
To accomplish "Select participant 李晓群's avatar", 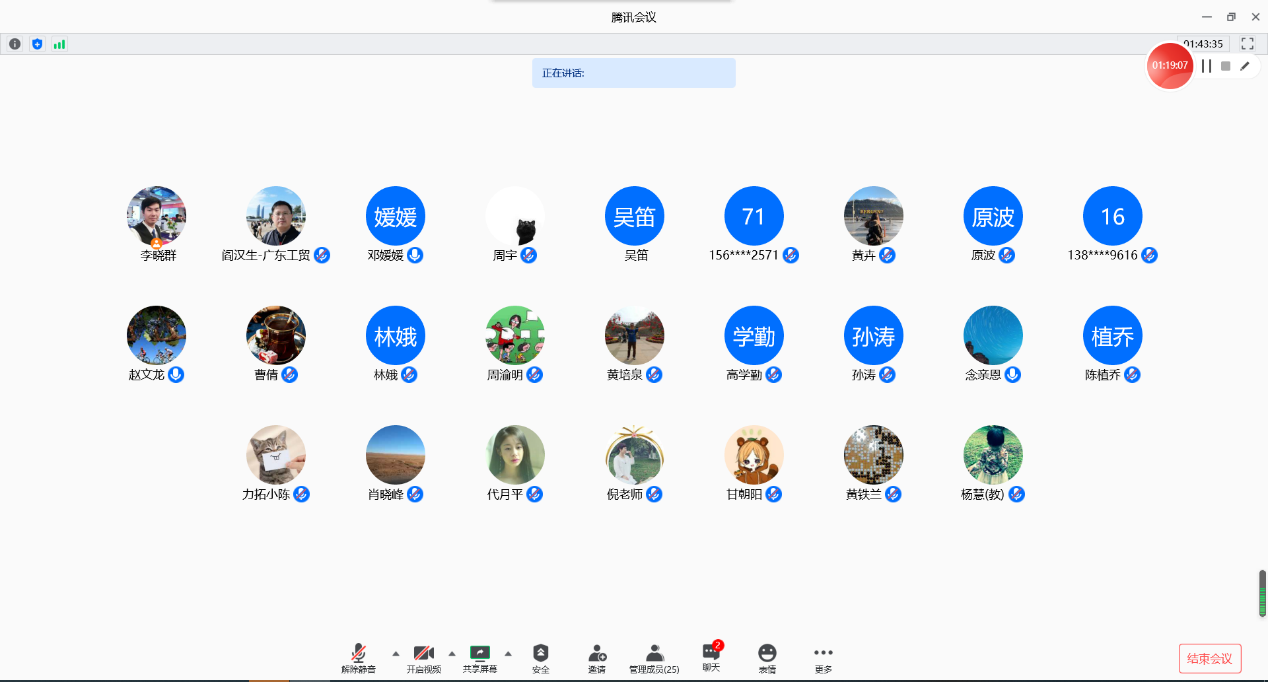I will point(156,215).
